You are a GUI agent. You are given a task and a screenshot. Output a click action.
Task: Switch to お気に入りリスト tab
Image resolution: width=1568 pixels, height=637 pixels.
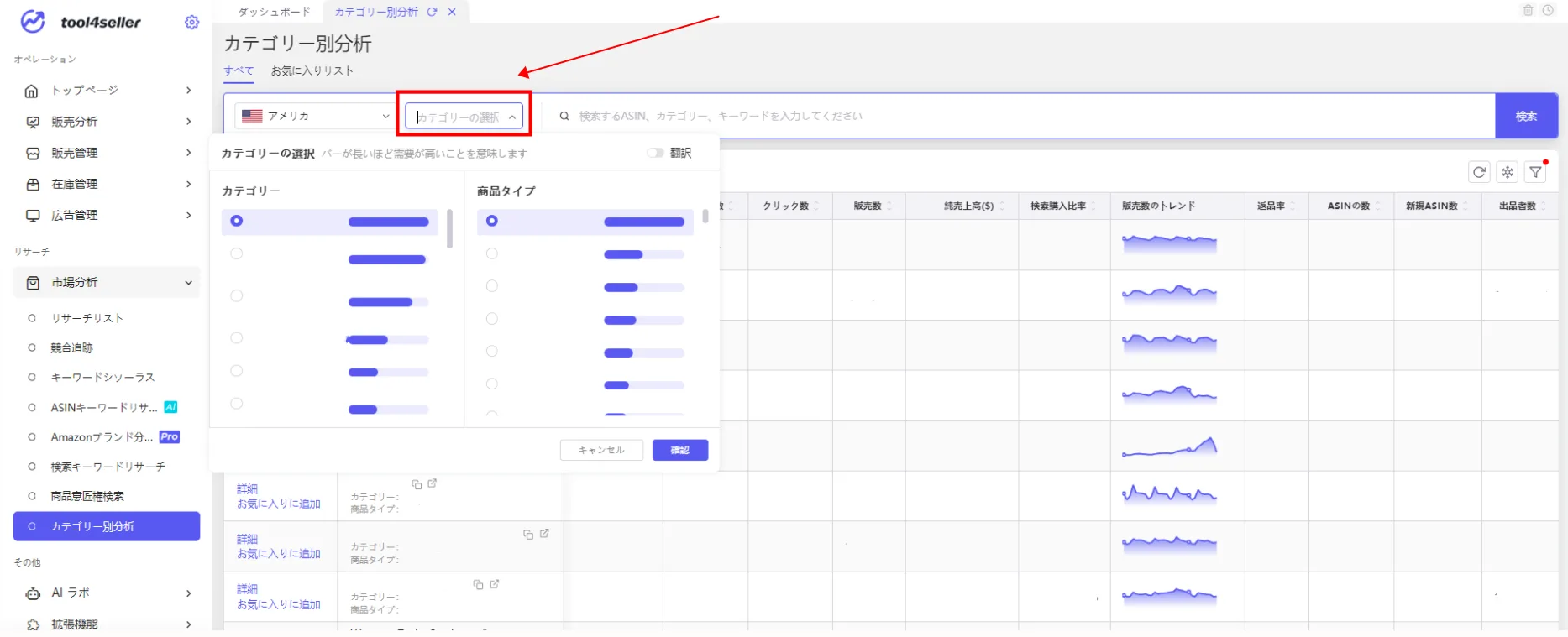(312, 71)
